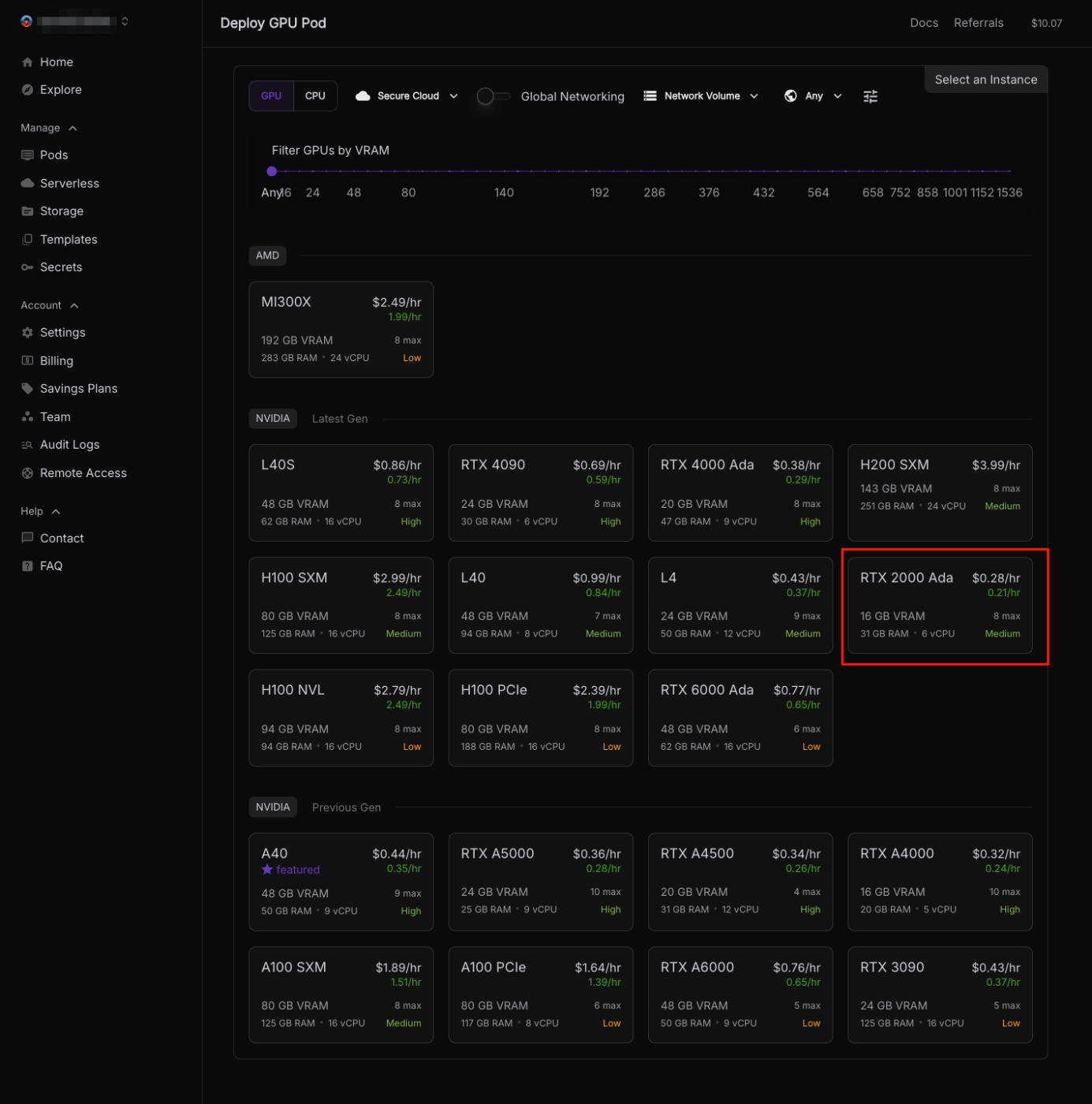Click the Previous Gen label
This screenshot has height=1104, width=1092.
pyautogui.click(x=346, y=807)
